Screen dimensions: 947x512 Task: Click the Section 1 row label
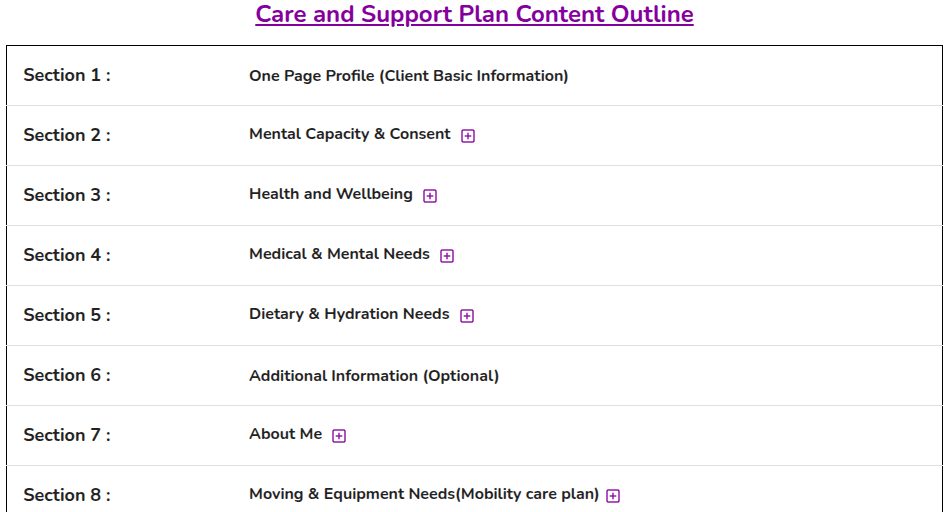tap(67, 75)
